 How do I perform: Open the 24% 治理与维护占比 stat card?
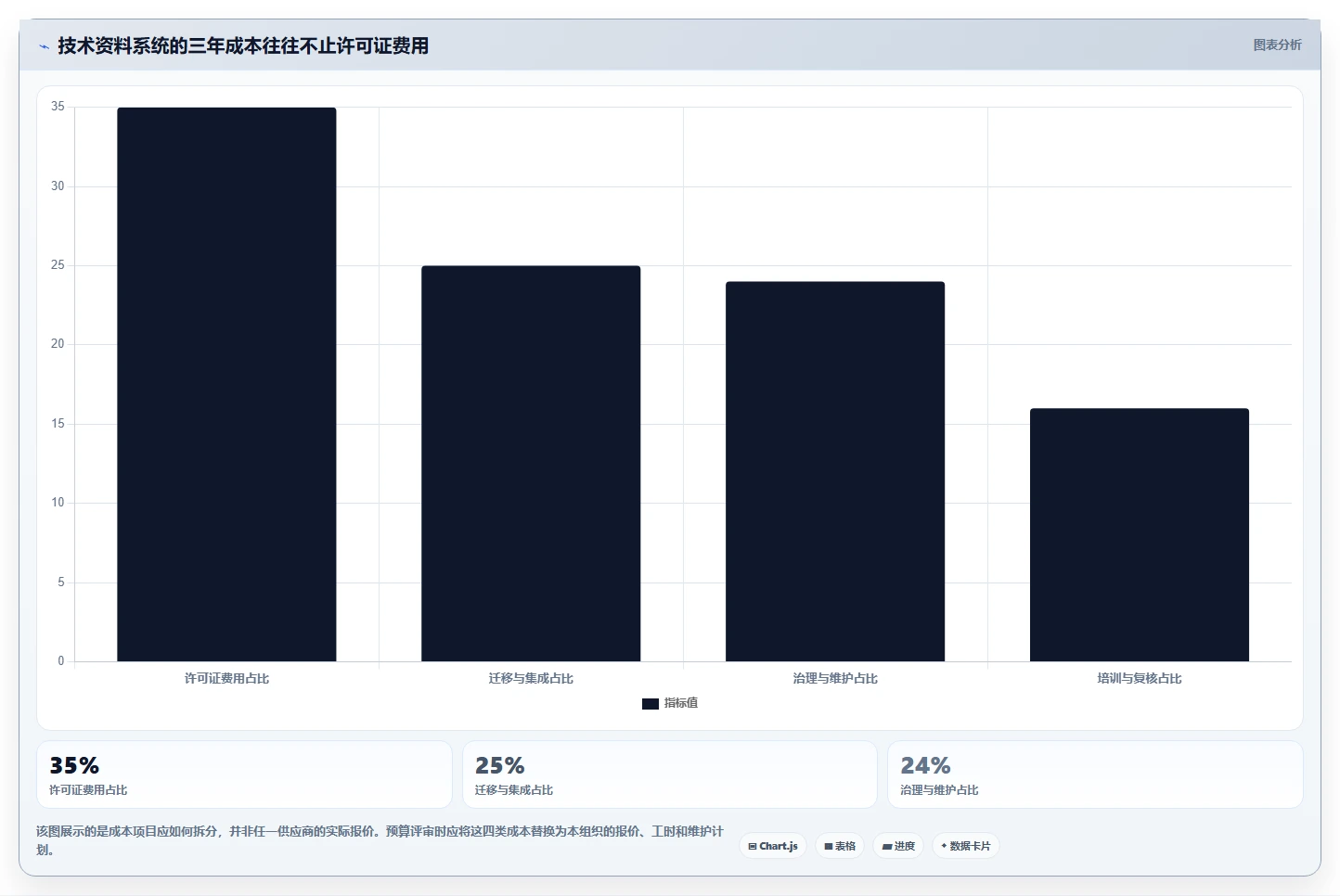coord(1095,774)
